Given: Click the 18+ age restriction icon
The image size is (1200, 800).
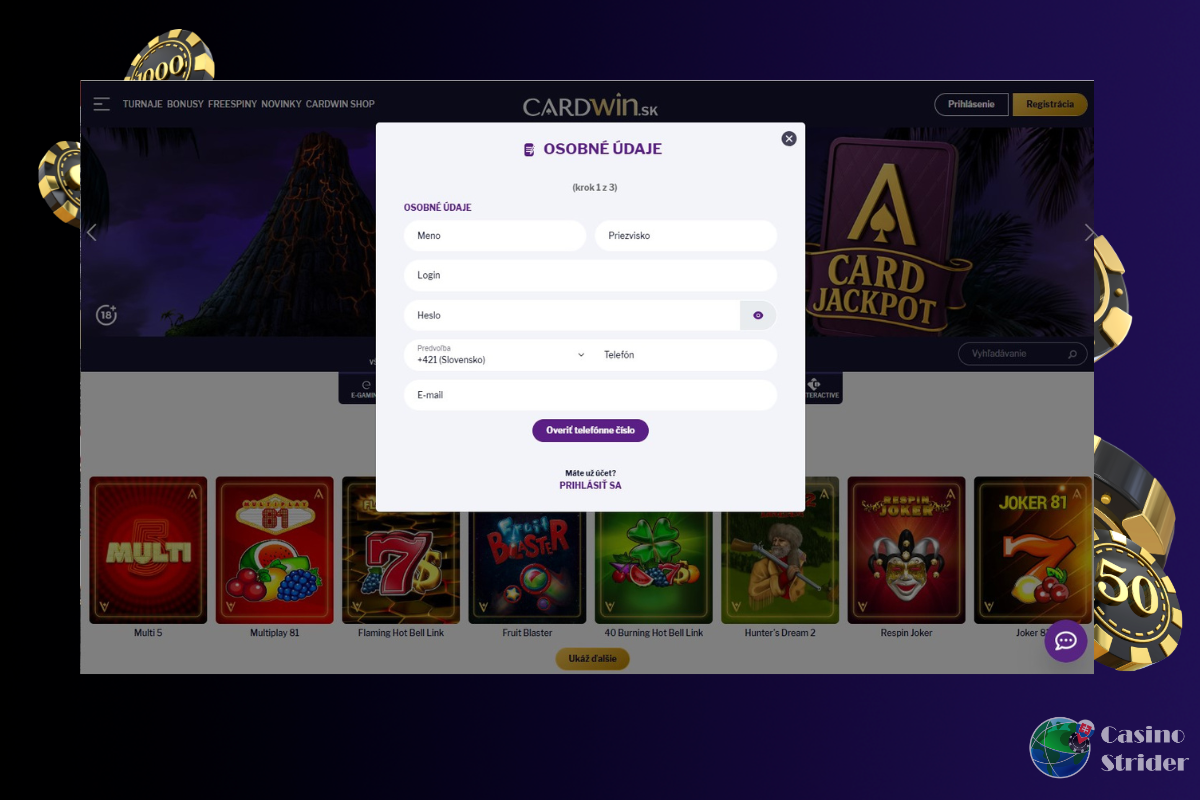Looking at the screenshot, I should tap(107, 315).
